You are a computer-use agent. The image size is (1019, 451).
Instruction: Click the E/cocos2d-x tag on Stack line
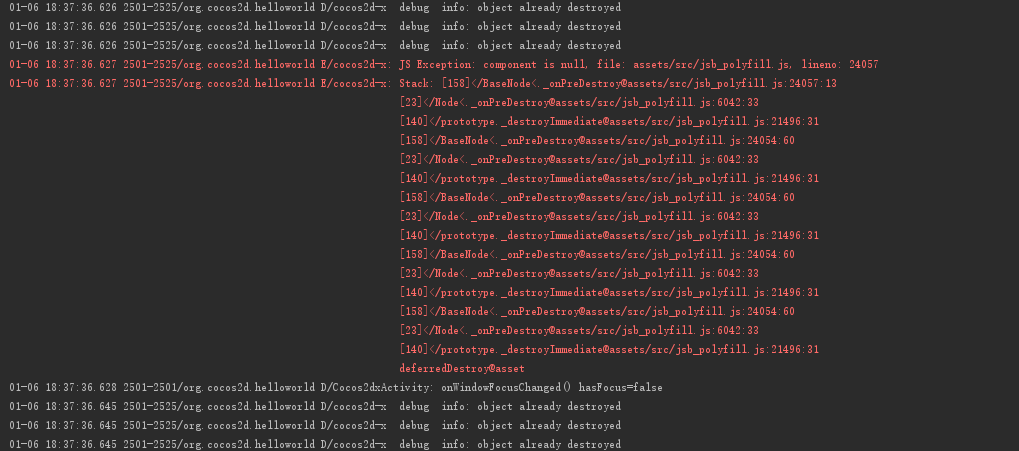point(354,83)
